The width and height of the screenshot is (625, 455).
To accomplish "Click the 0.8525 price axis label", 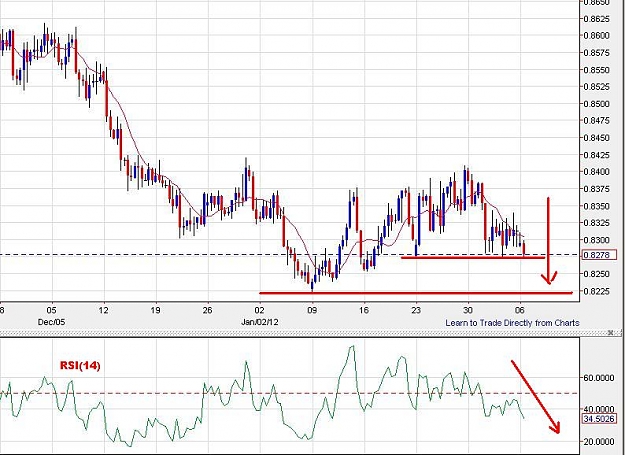I will point(596,86).
